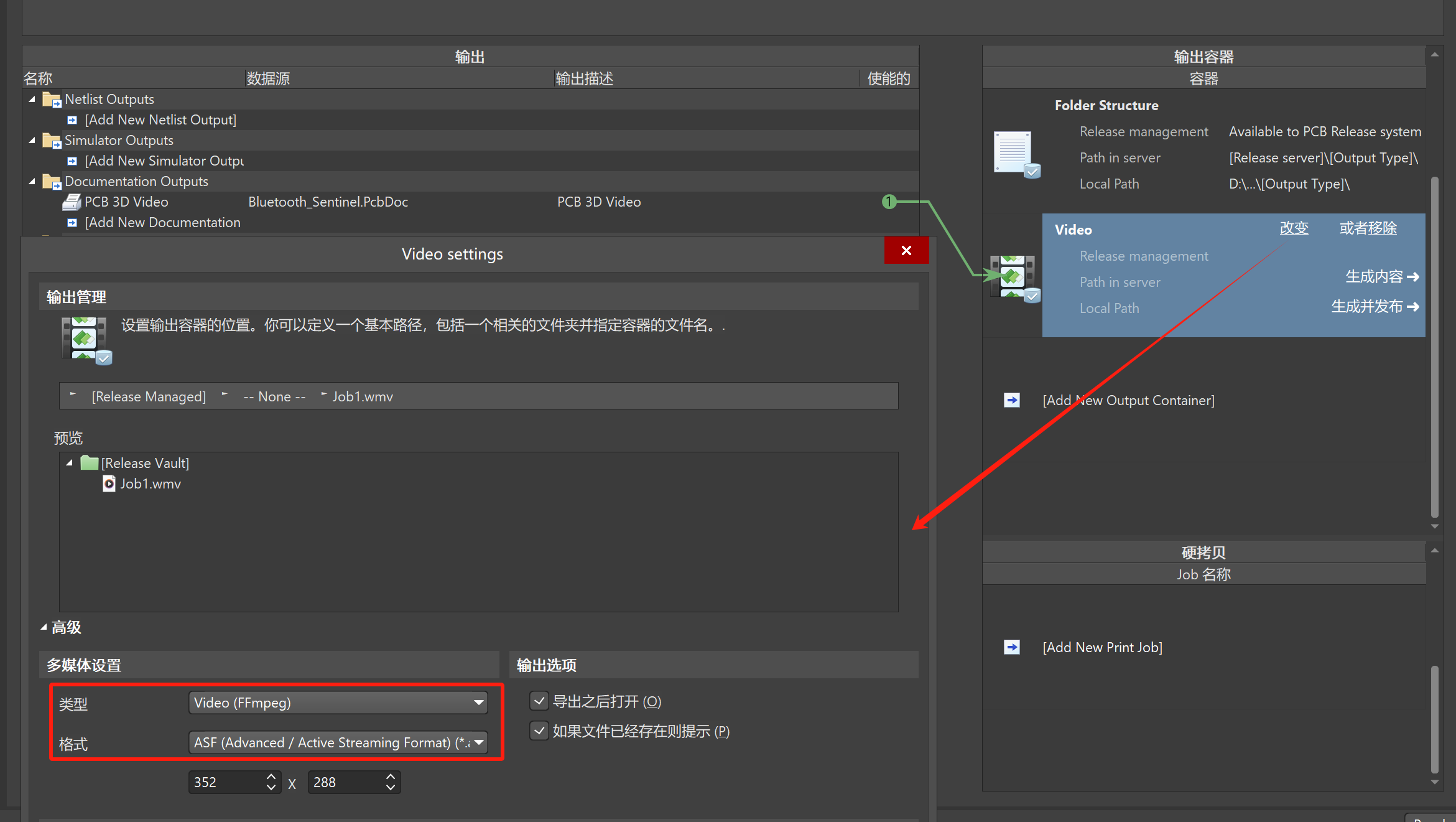Screen dimensions: 1456x822
Task: Open the ASF format dropdown
Action: click(x=478, y=742)
